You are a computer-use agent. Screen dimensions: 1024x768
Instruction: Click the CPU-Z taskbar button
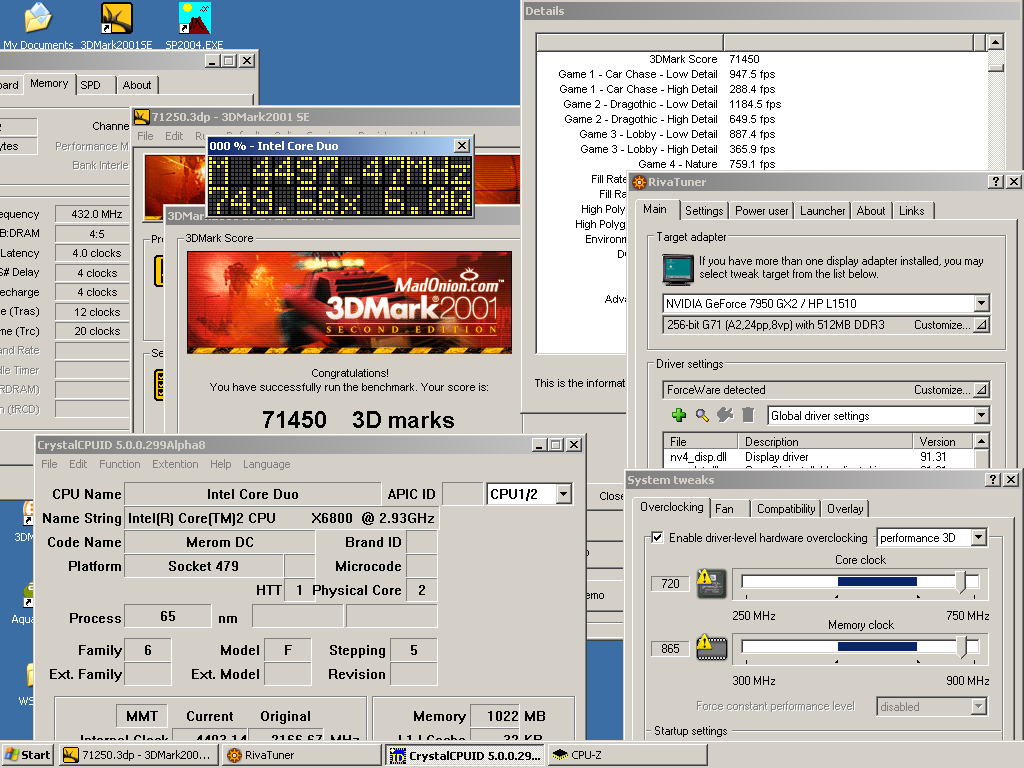[627, 755]
